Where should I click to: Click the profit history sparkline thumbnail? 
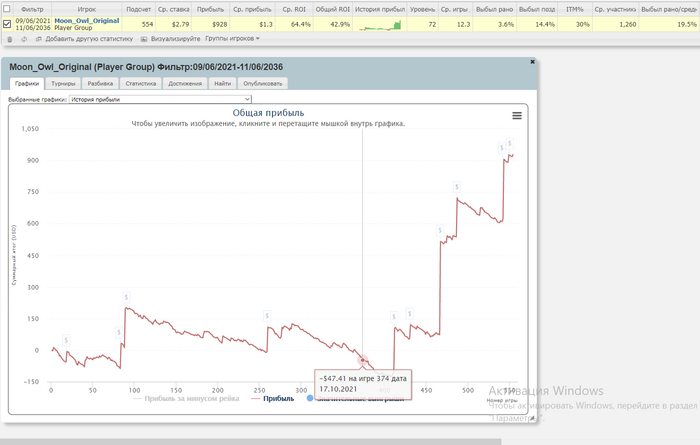point(380,25)
